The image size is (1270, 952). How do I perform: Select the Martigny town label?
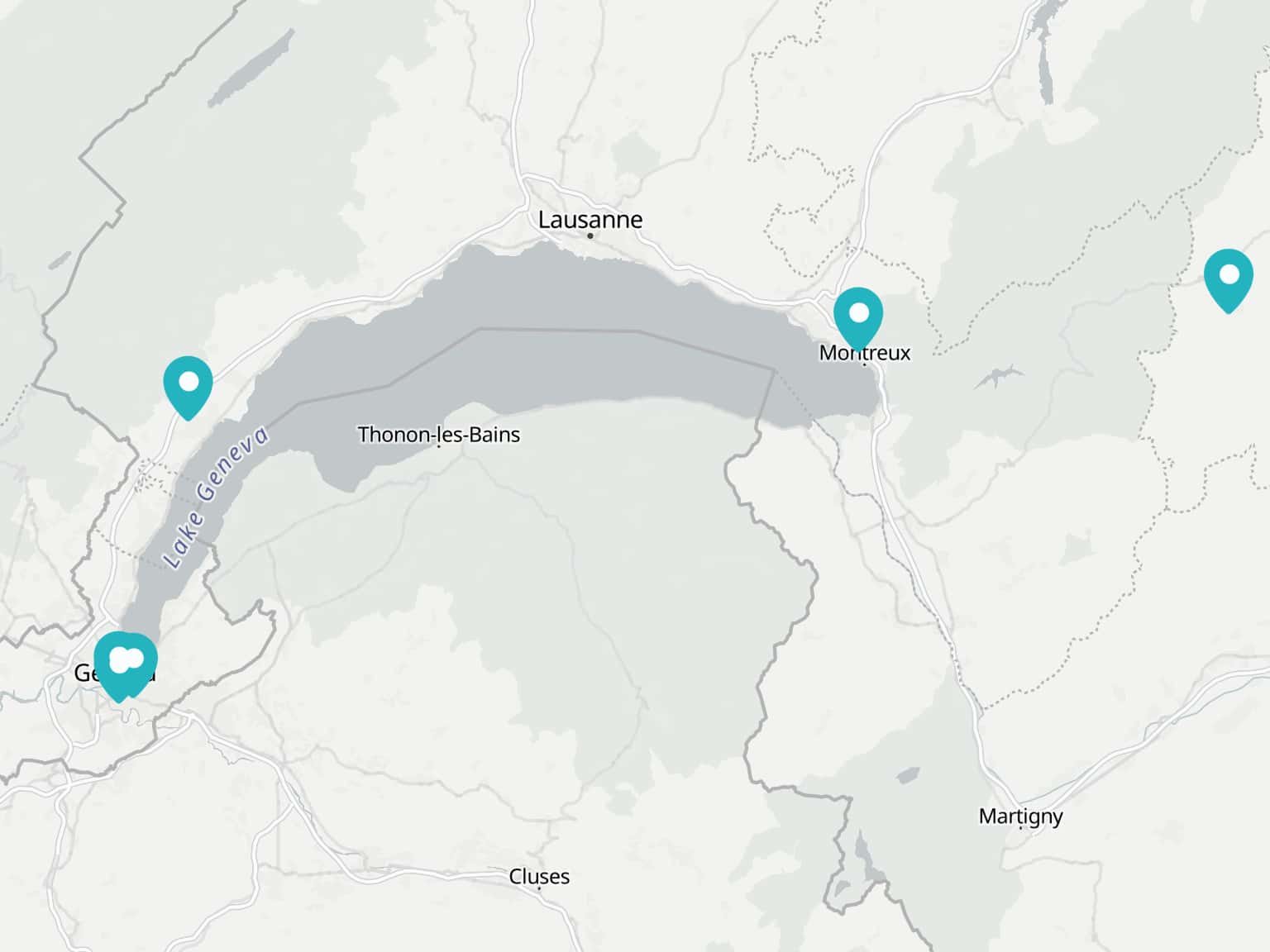tap(1021, 816)
